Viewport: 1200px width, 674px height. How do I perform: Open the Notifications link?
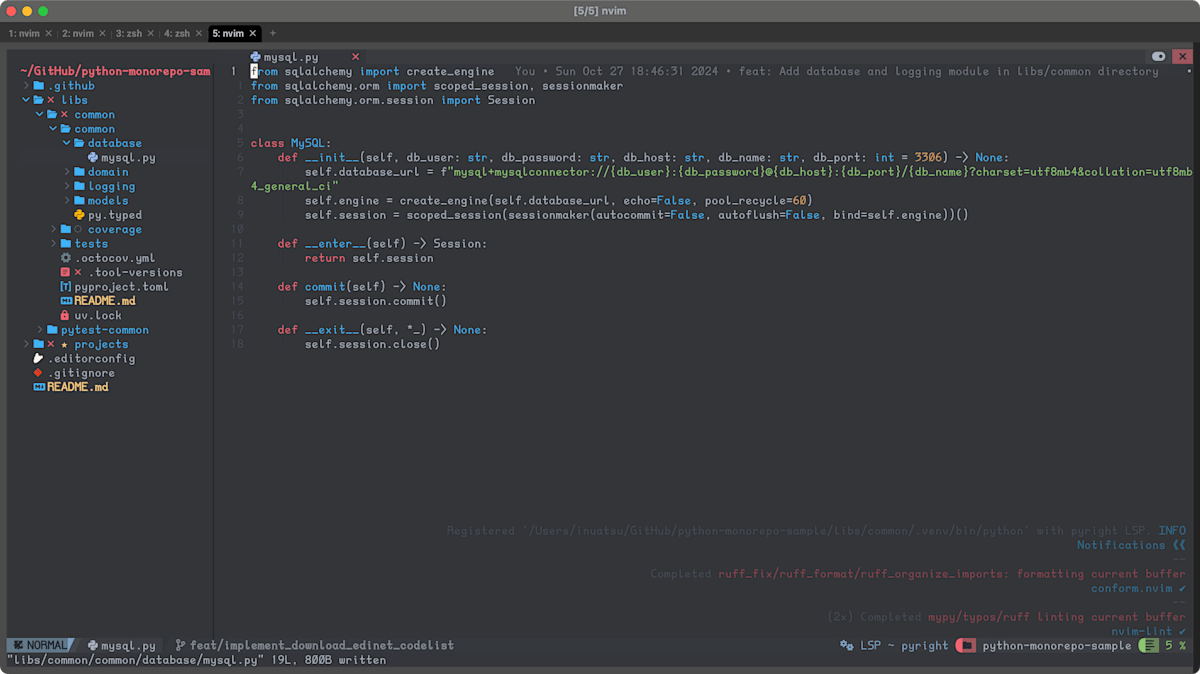[x=1122, y=545]
